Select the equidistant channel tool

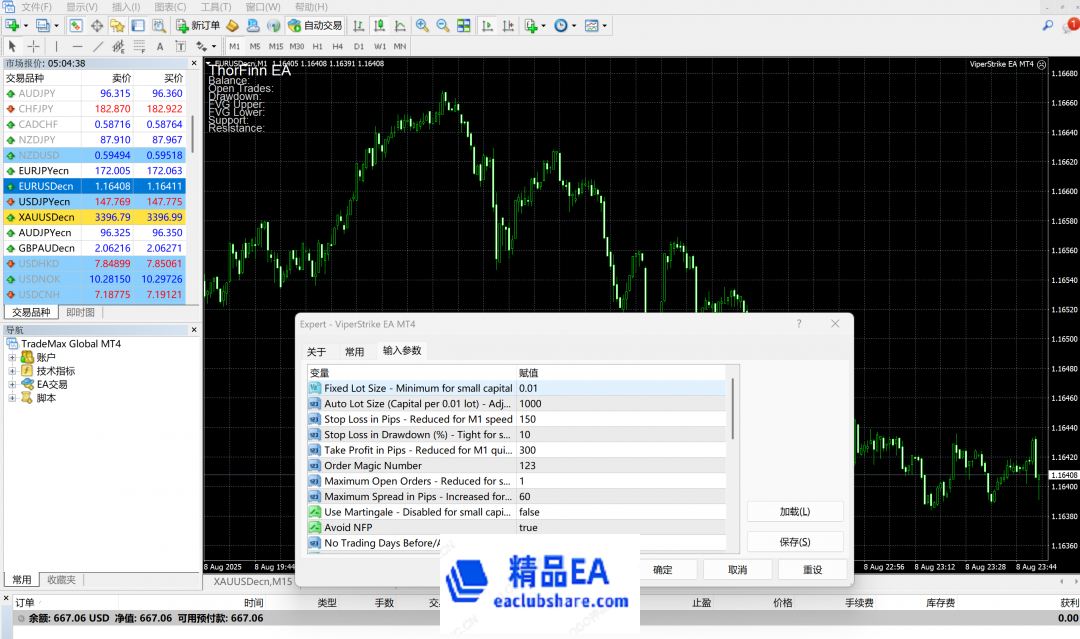(118, 46)
